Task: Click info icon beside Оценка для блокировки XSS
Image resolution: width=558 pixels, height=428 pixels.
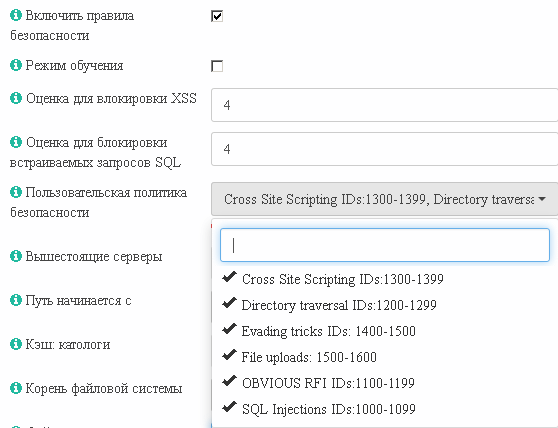Action: click(16, 98)
